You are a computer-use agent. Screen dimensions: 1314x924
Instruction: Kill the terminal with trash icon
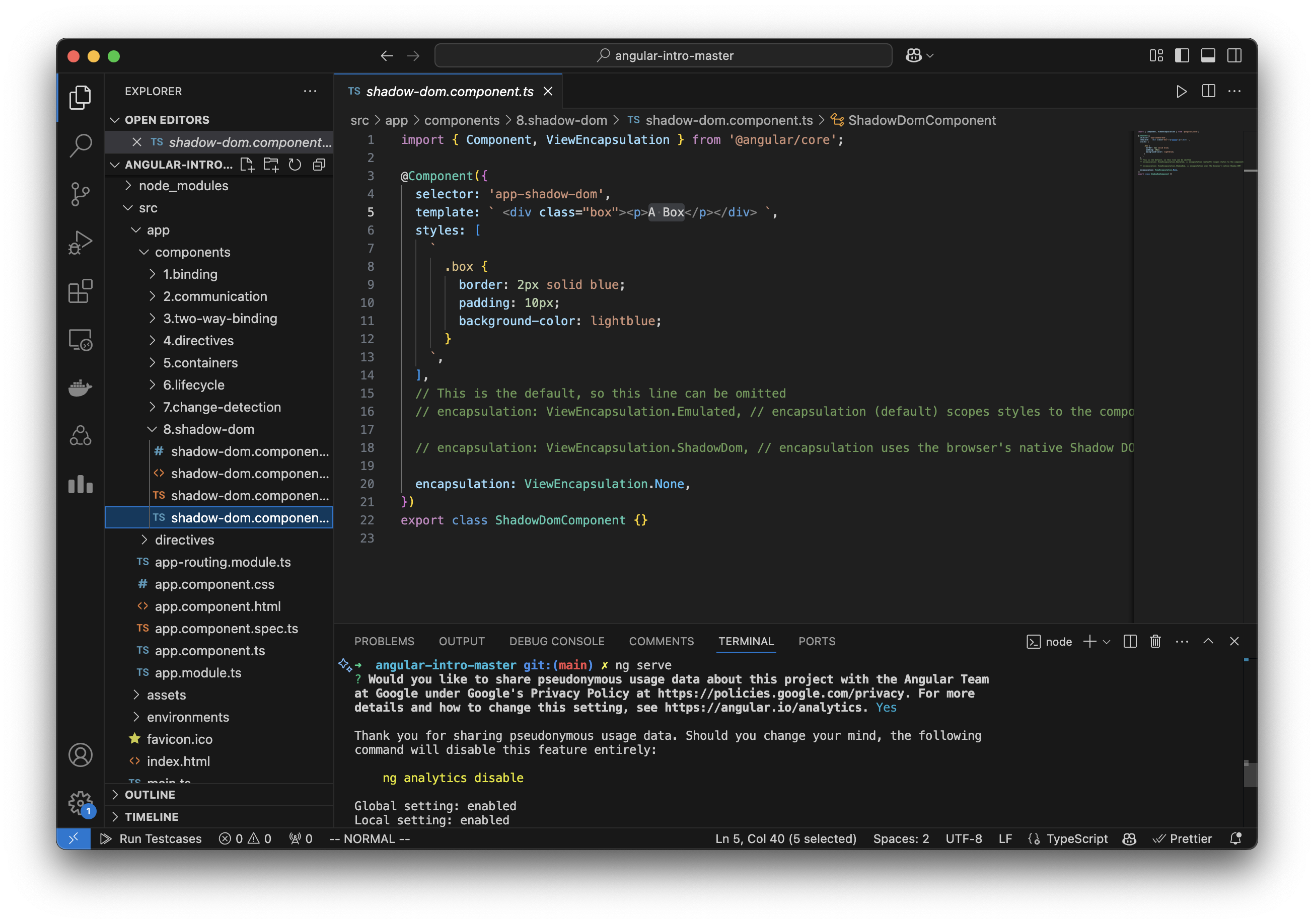click(x=1155, y=641)
